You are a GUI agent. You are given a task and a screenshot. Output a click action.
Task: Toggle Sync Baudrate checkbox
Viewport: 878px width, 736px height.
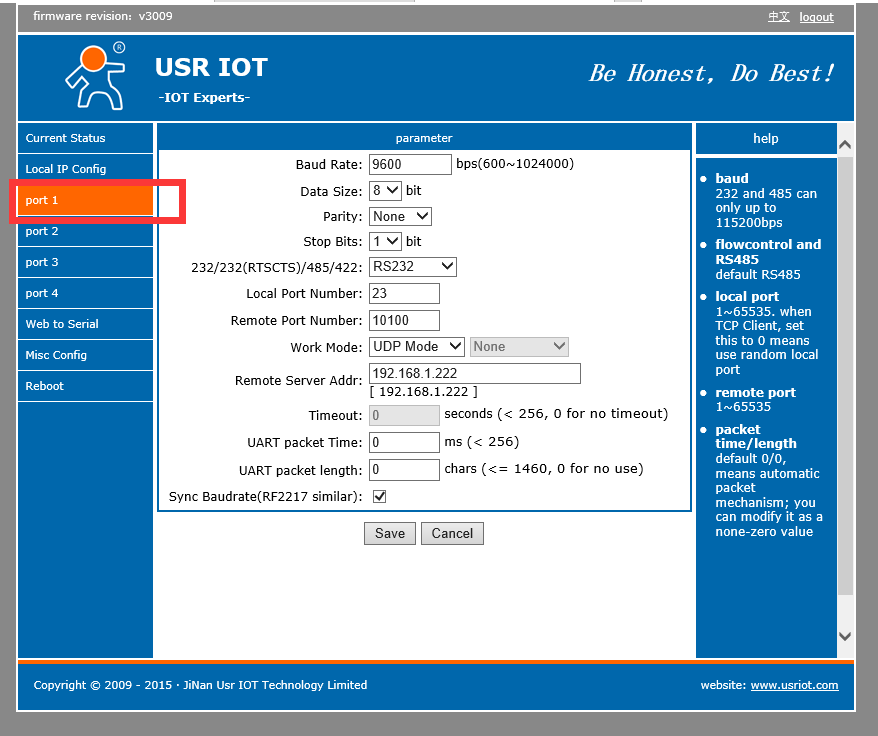(379, 497)
